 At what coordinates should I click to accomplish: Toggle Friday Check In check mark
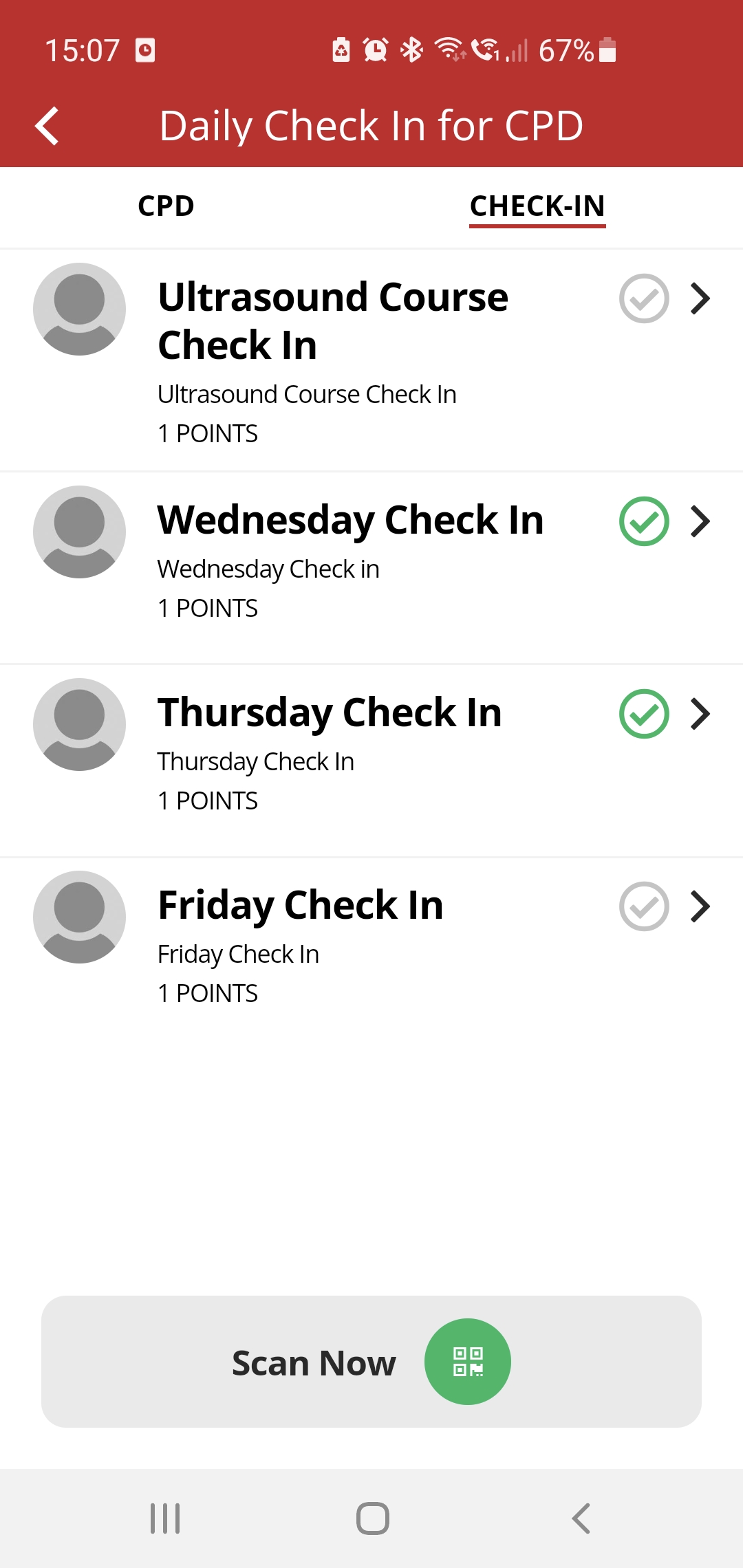644,906
